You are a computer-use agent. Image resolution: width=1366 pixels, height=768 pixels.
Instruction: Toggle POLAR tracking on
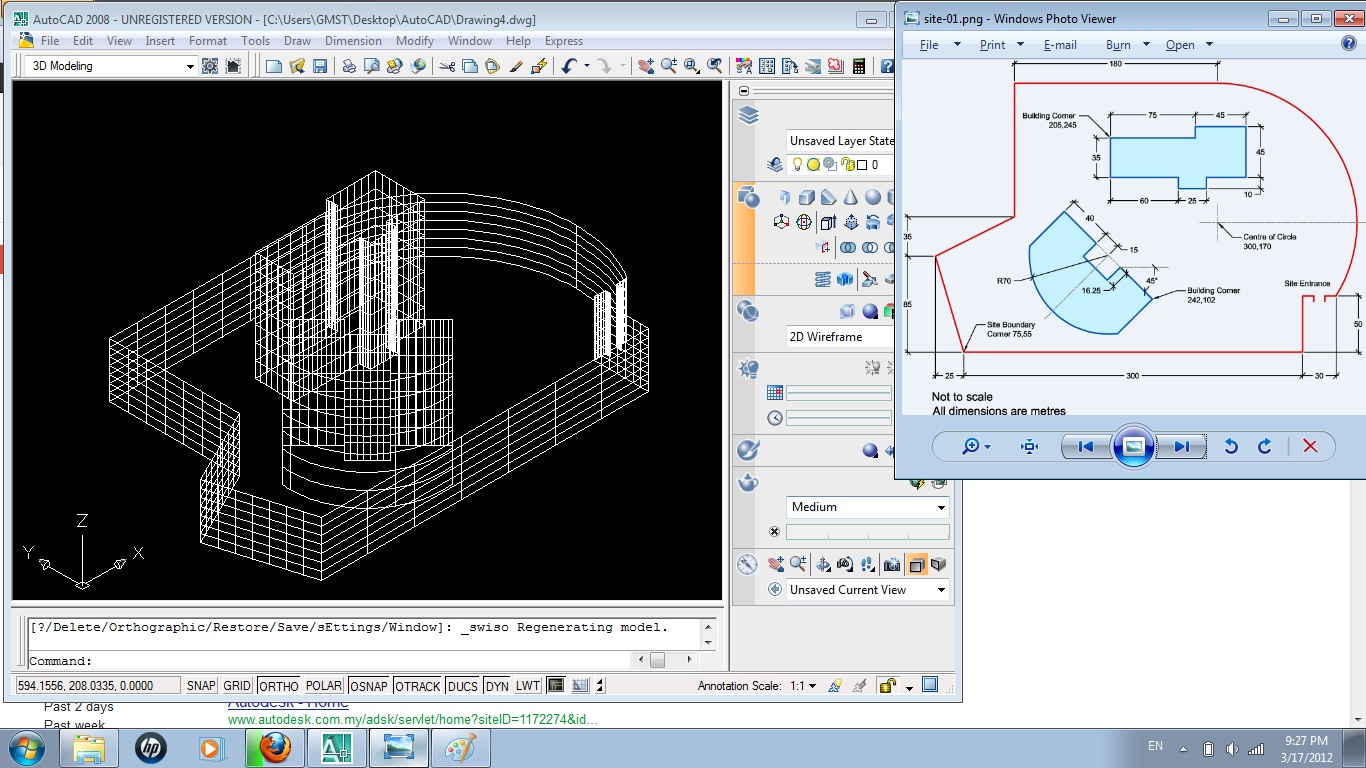(323, 685)
